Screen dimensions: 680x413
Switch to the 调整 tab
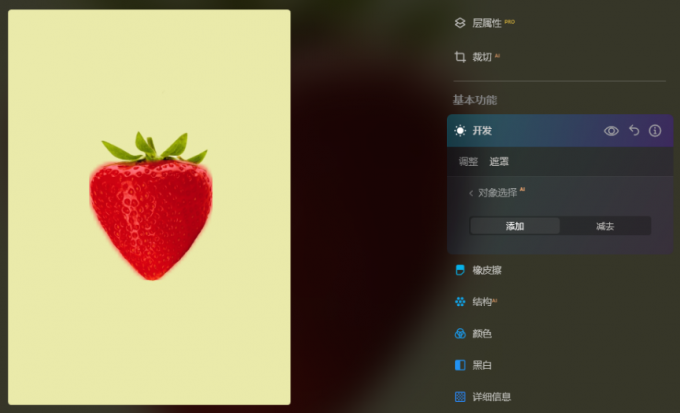tap(468, 161)
